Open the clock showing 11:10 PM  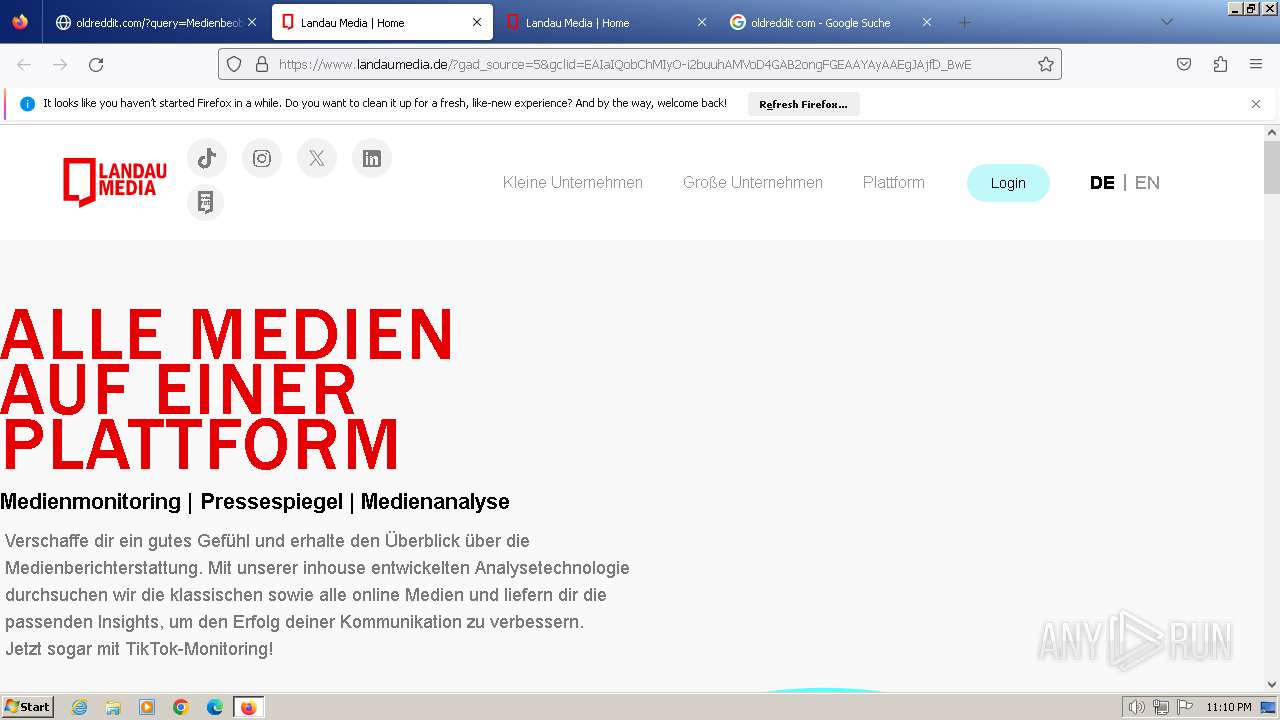click(1228, 707)
